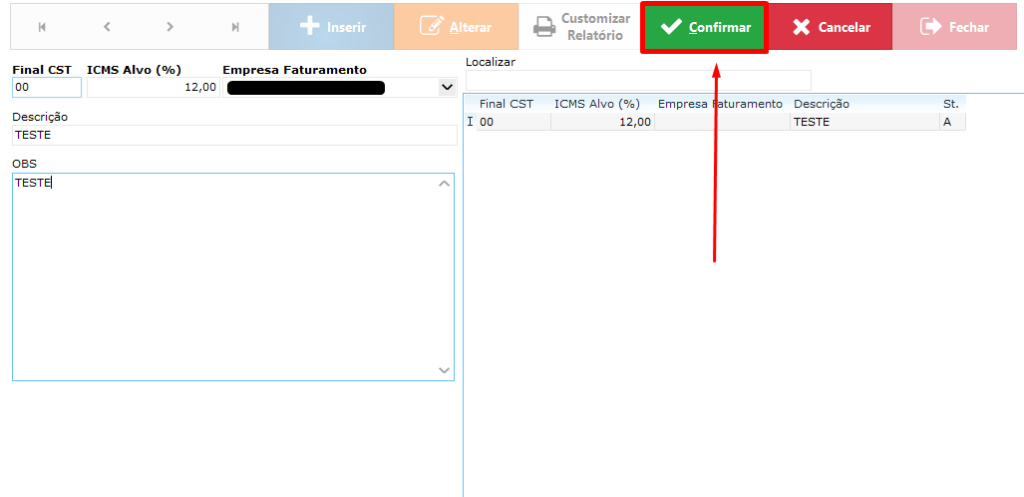
Task: Sort grid by Final CST column header
Action: (506, 104)
